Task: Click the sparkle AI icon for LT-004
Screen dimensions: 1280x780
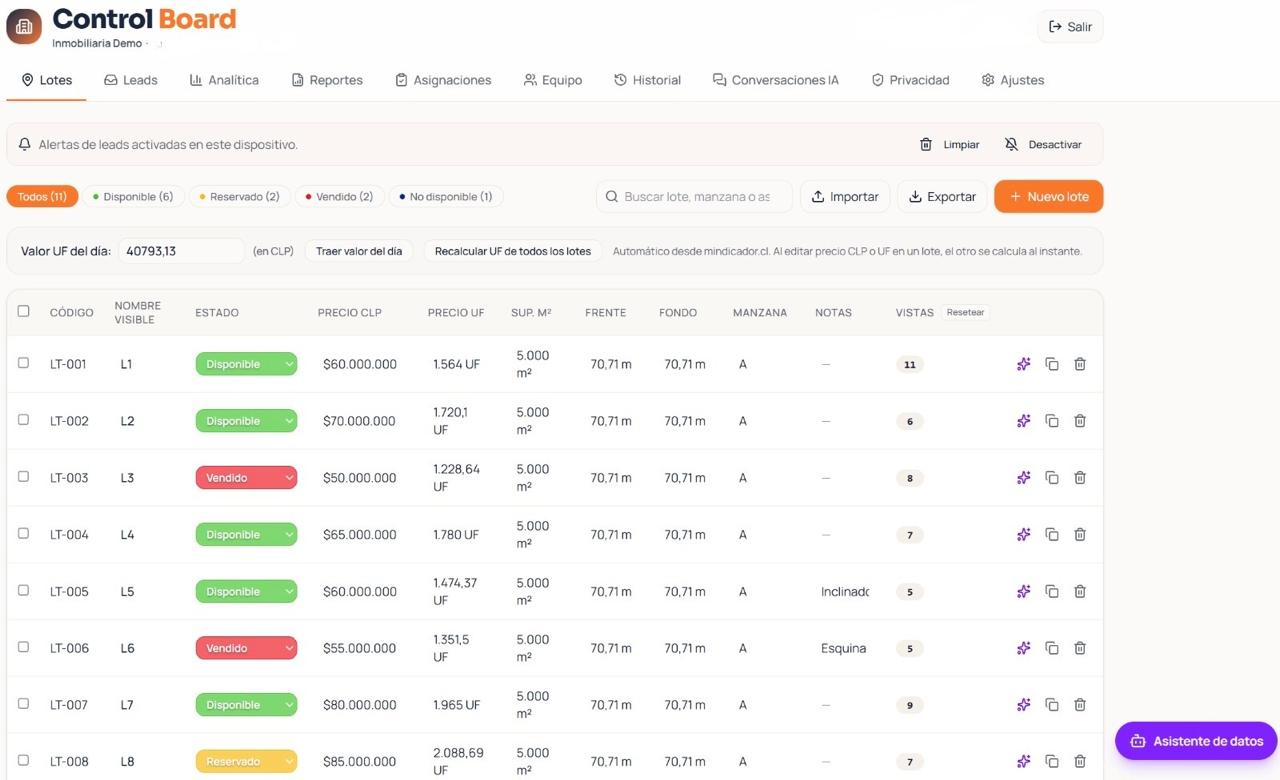Action: 1023,535
